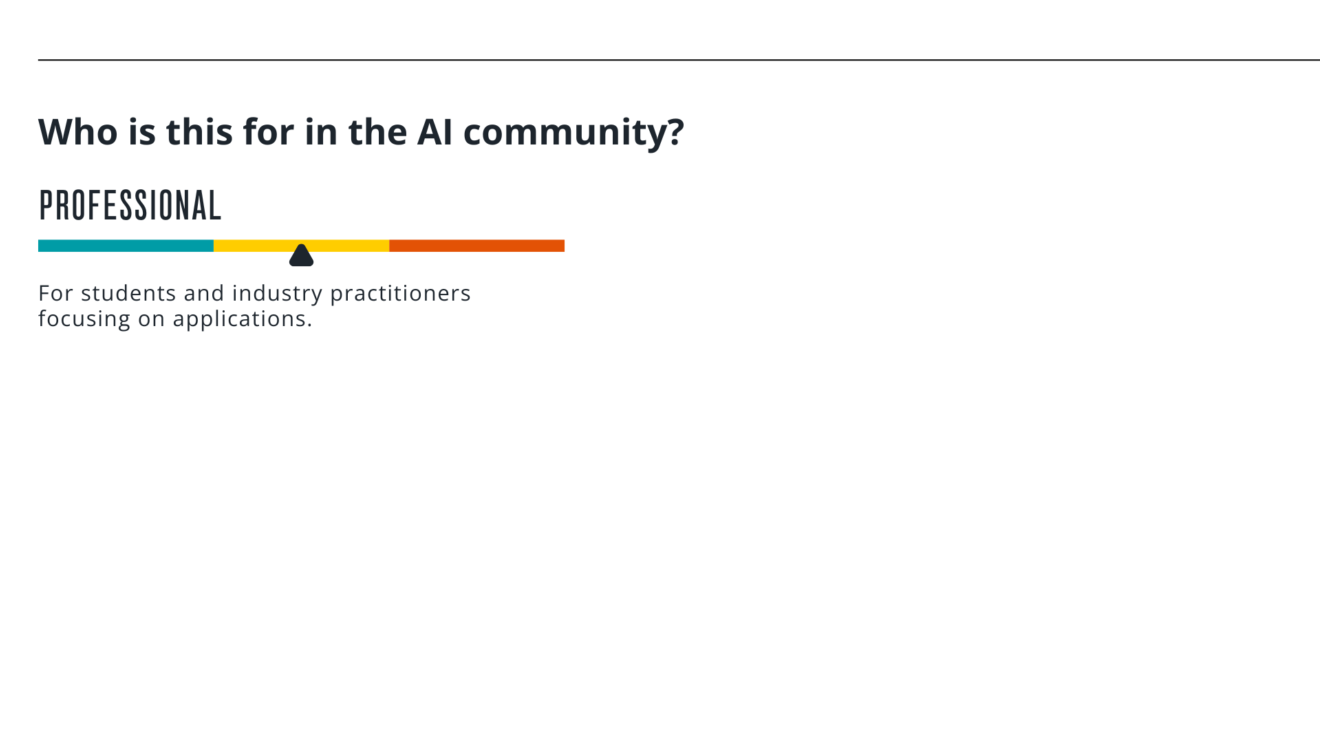Click the PROFESSIONAL level label

(130, 206)
